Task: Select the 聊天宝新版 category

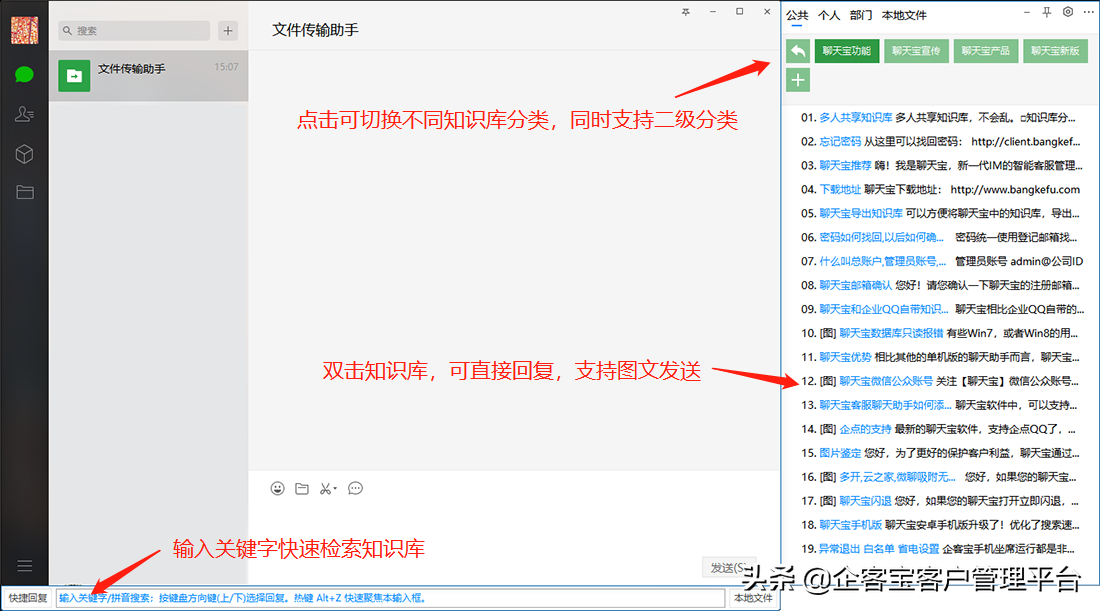Action: (1055, 51)
